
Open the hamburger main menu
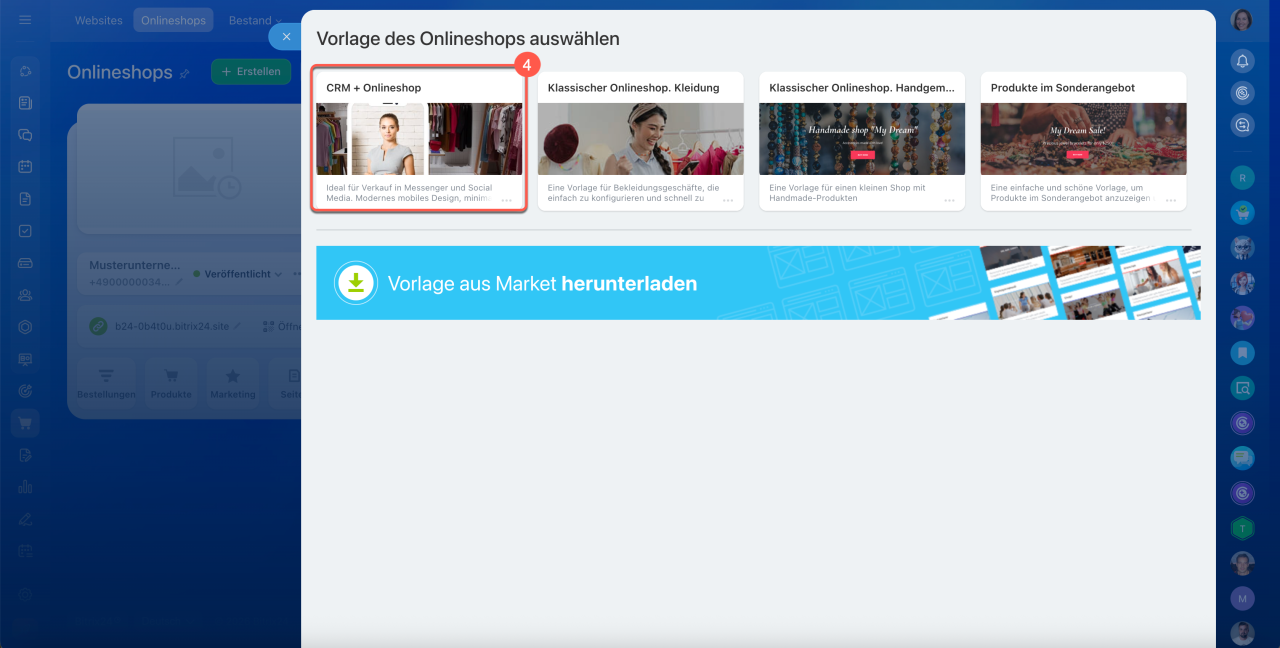(25, 20)
